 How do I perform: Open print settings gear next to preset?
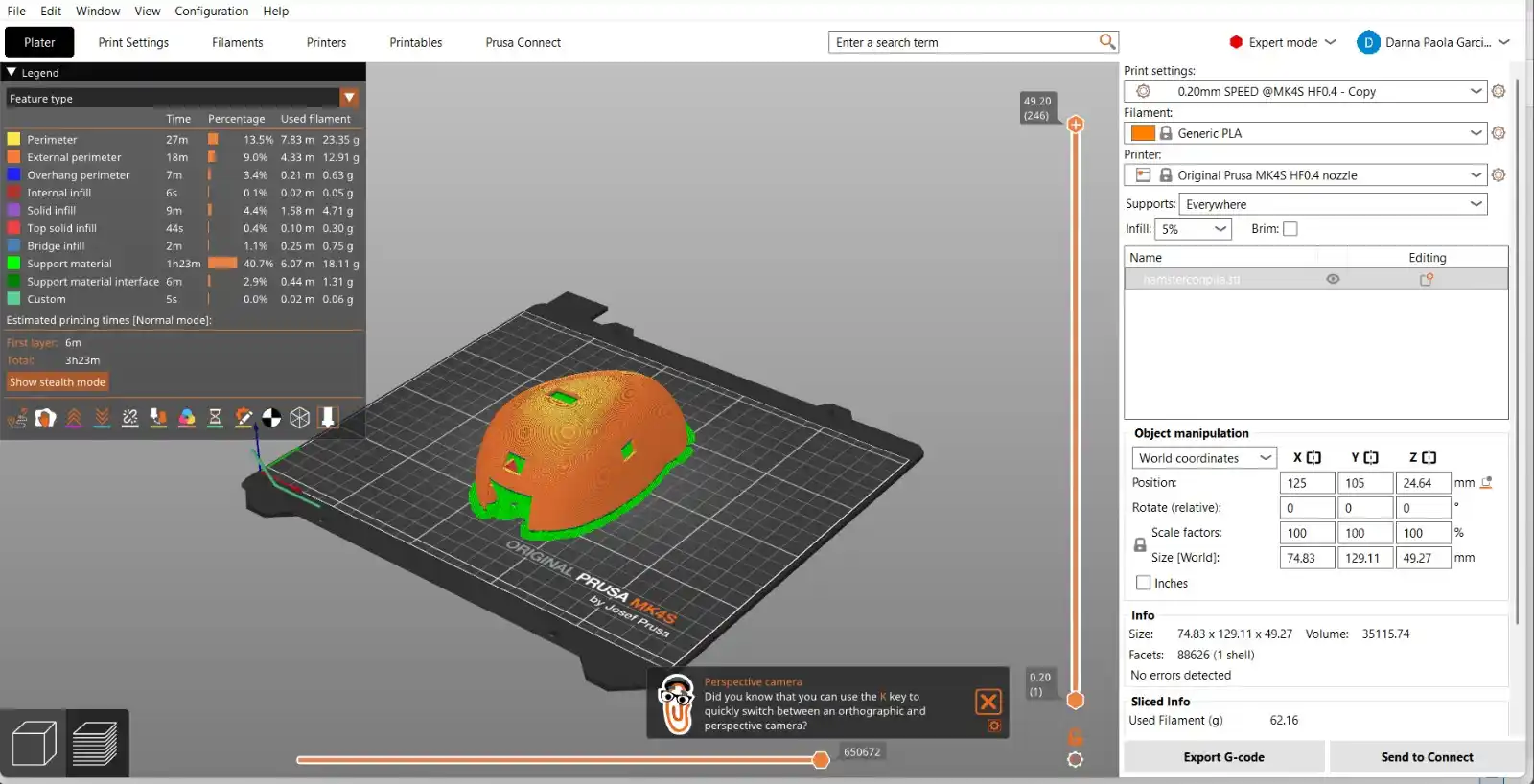[1499, 91]
